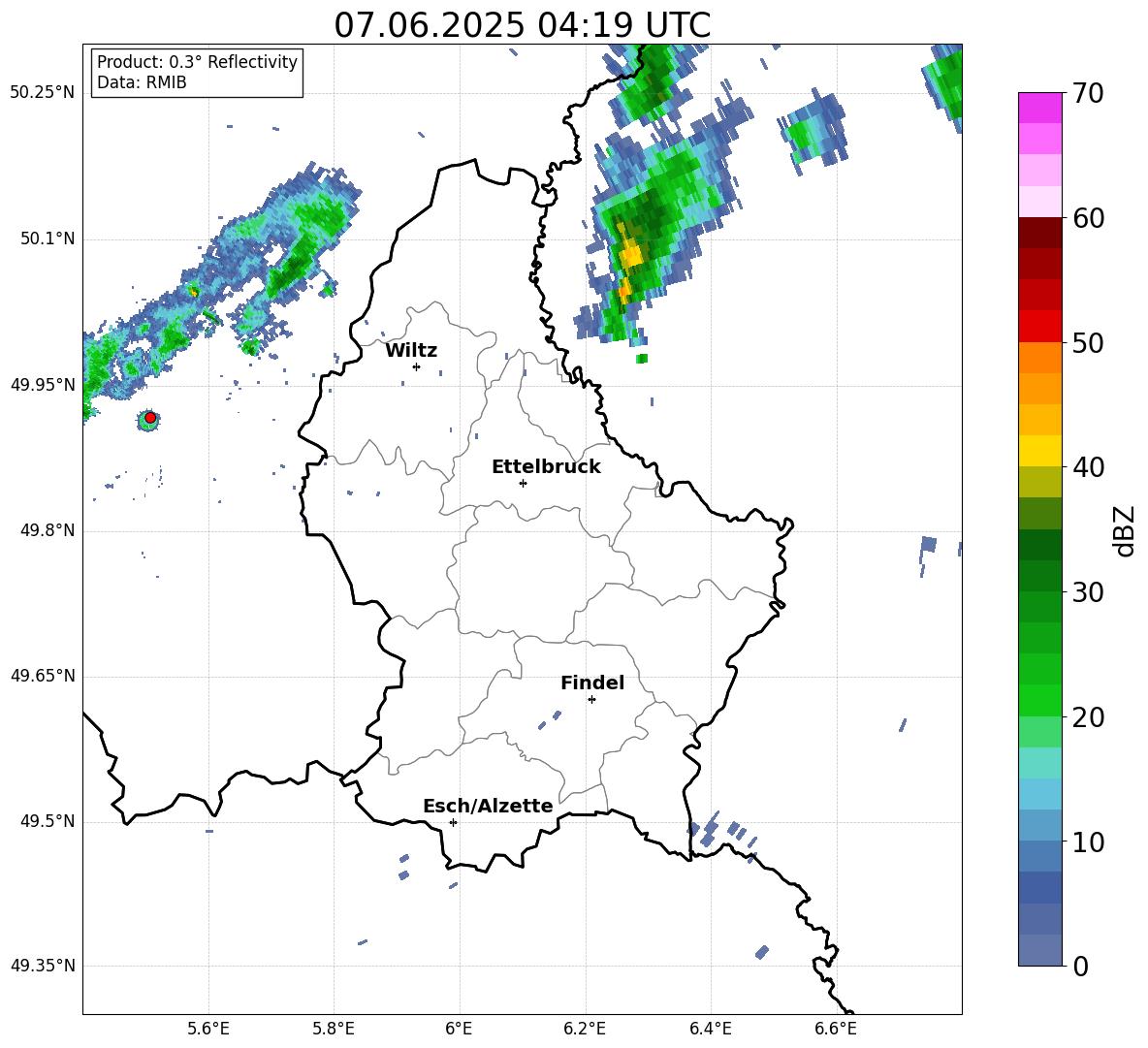1148x1048 pixels.
Task: Click the yellow swatch near 40 dBZ
Action: pos(1039,452)
